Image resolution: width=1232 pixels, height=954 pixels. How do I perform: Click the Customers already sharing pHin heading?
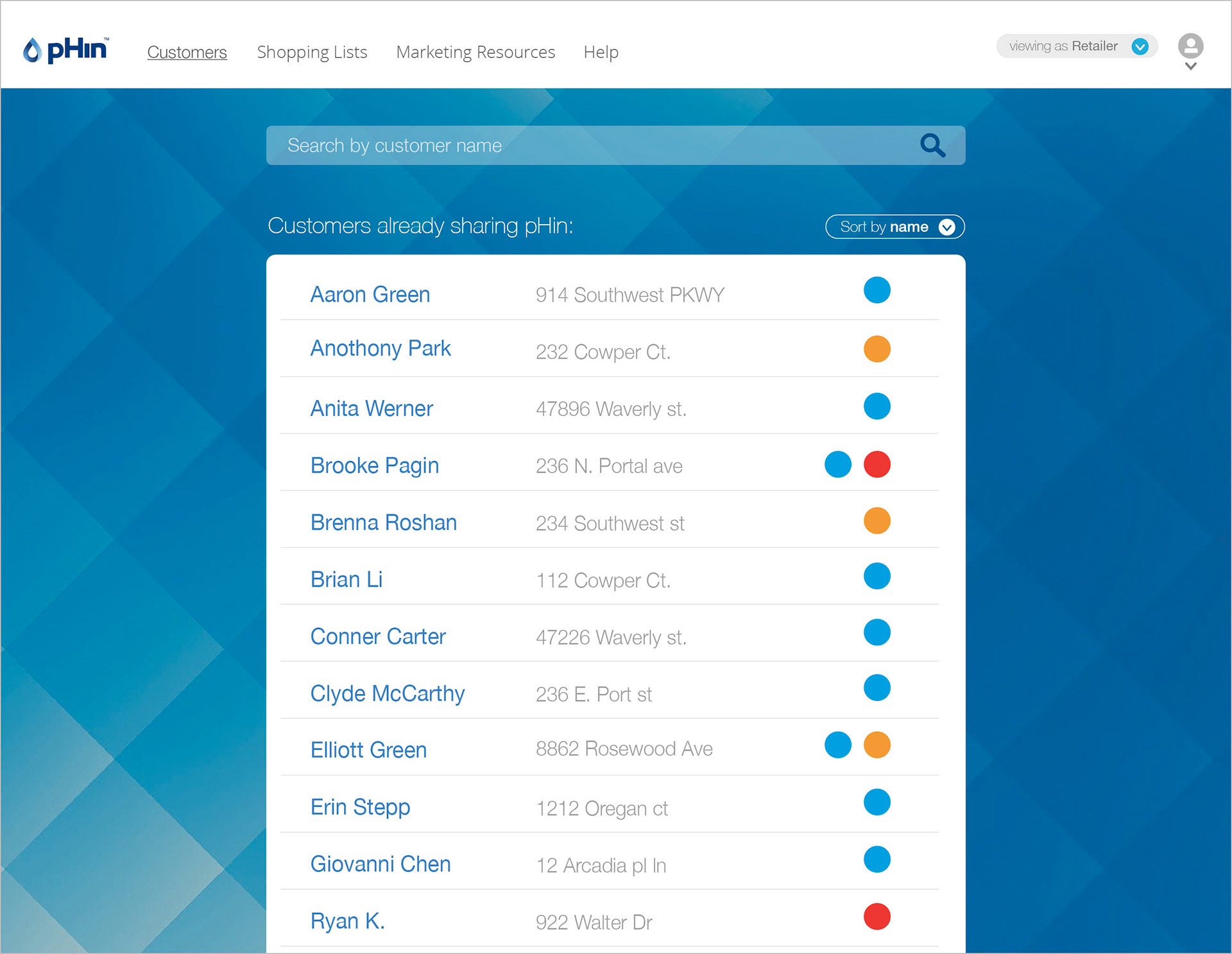pyautogui.click(x=420, y=226)
